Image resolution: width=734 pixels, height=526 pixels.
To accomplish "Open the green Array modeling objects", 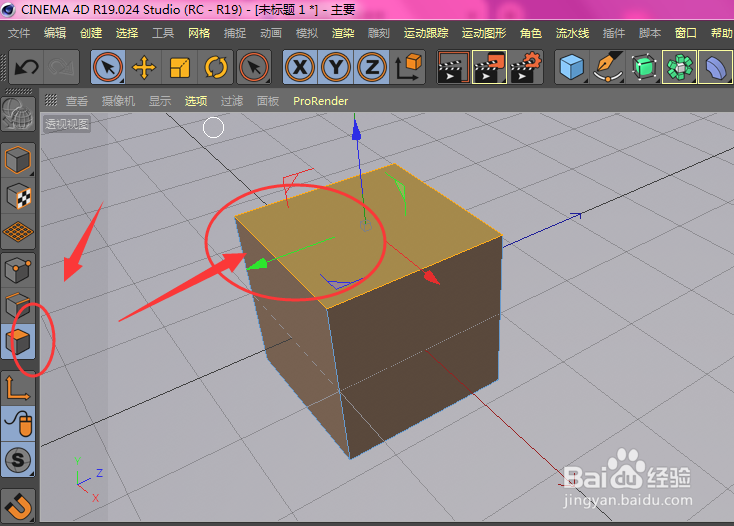I will click(679, 68).
